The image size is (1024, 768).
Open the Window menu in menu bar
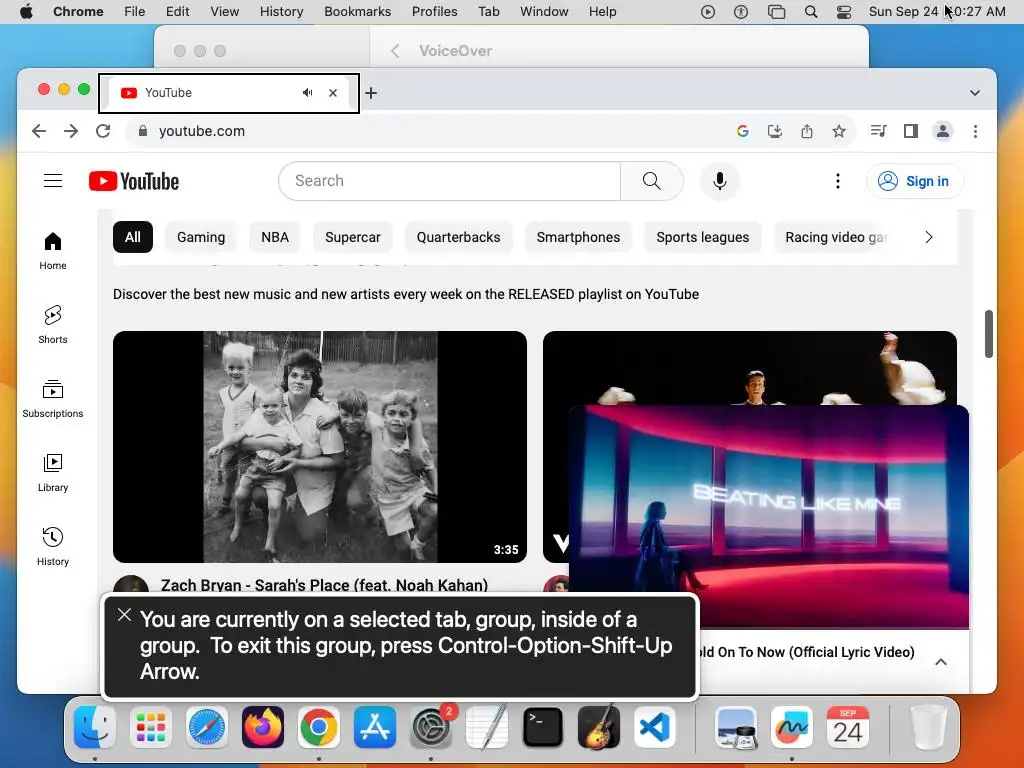point(544,12)
